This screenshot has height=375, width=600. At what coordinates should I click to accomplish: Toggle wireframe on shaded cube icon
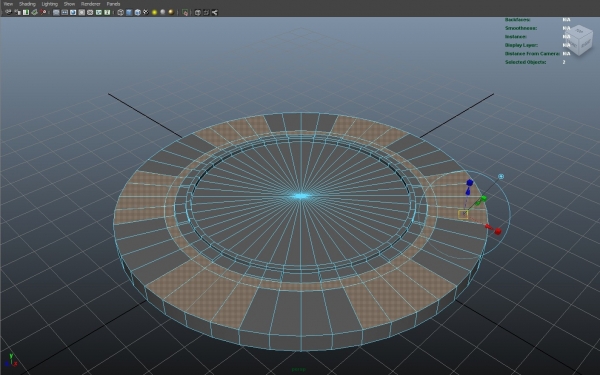(137, 12)
